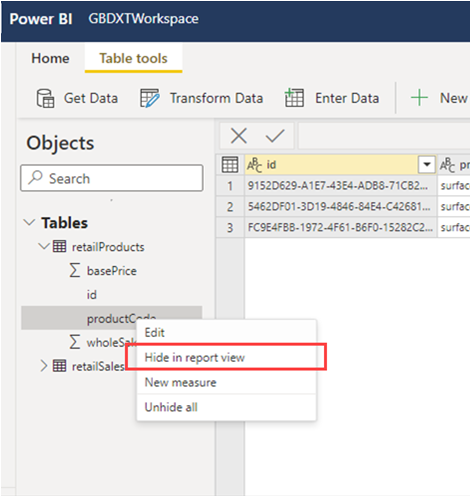Choose Hide in report view

(226, 357)
